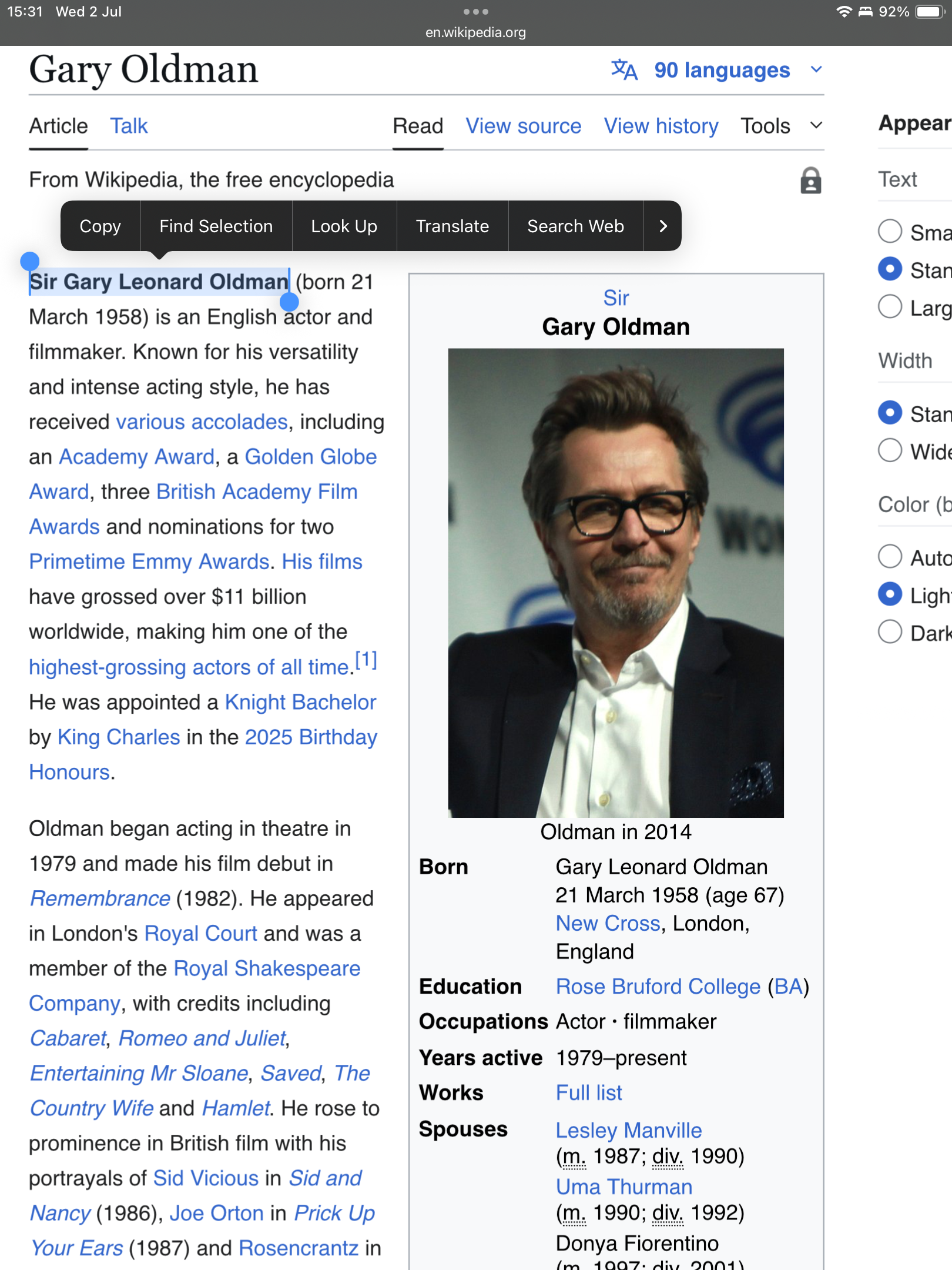
Task: Select the Small text size radio
Action: (x=890, y=231)
